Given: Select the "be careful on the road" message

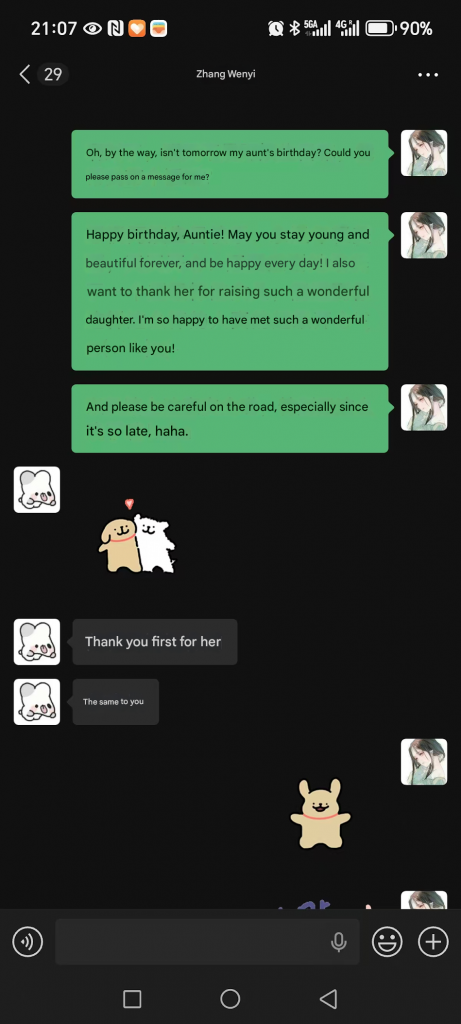Looking at the screenshot, I should (230, 419).
